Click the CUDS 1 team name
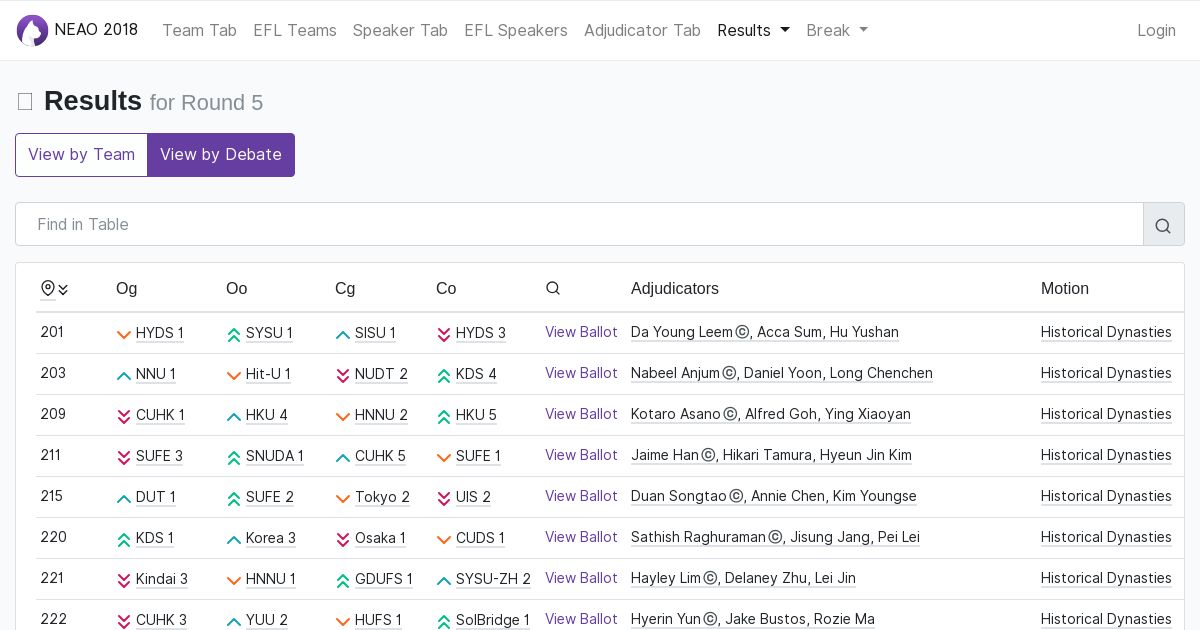1200x630 pixels. click(x=480, y=538)
